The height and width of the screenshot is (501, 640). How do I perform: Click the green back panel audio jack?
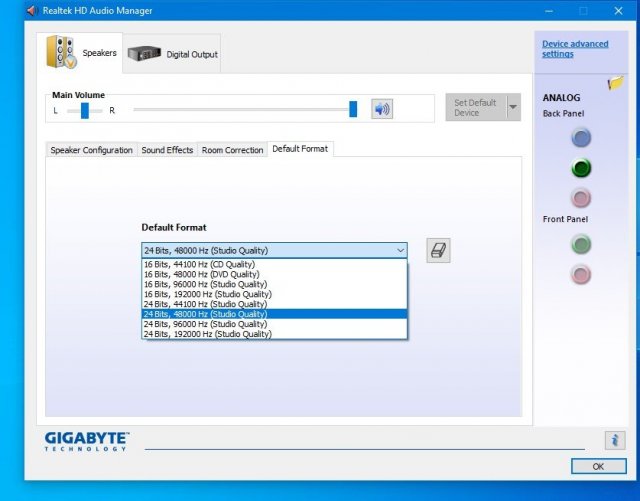pyautogui.click(x=580, y=167)
